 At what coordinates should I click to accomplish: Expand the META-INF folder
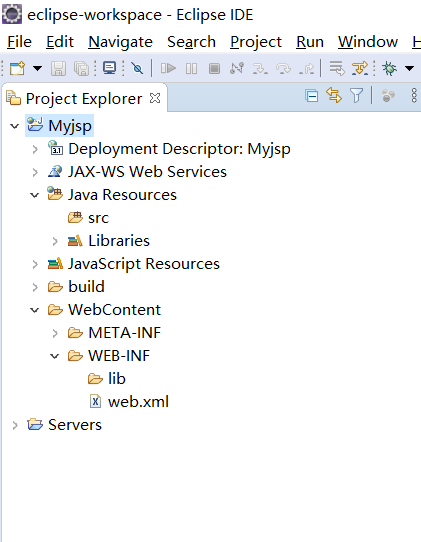[x=55, y=333]
